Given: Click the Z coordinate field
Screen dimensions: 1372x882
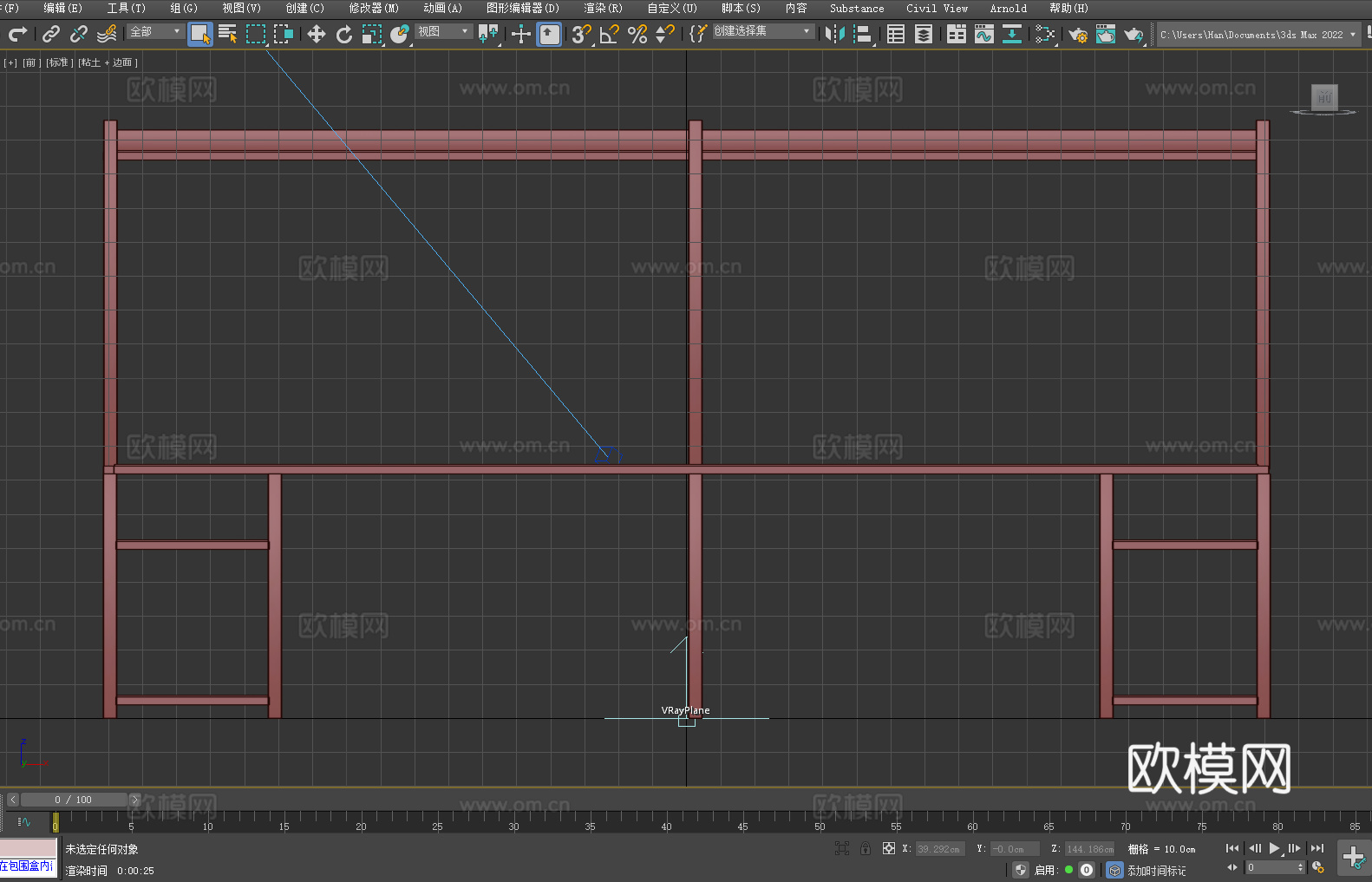Looking at the screenshot, I should coord(1089,849).
